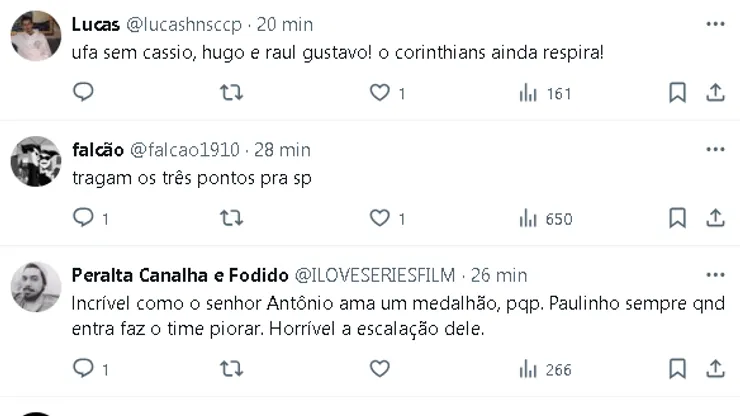Reply to Peralta Canalha's tweet

[x=84, y=369]
